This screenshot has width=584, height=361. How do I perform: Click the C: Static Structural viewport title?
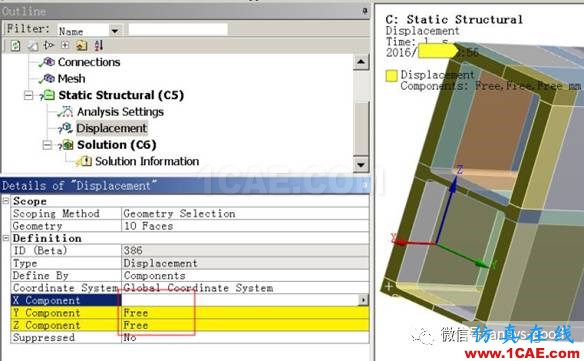pyautogui.click(x=454, y=19)
